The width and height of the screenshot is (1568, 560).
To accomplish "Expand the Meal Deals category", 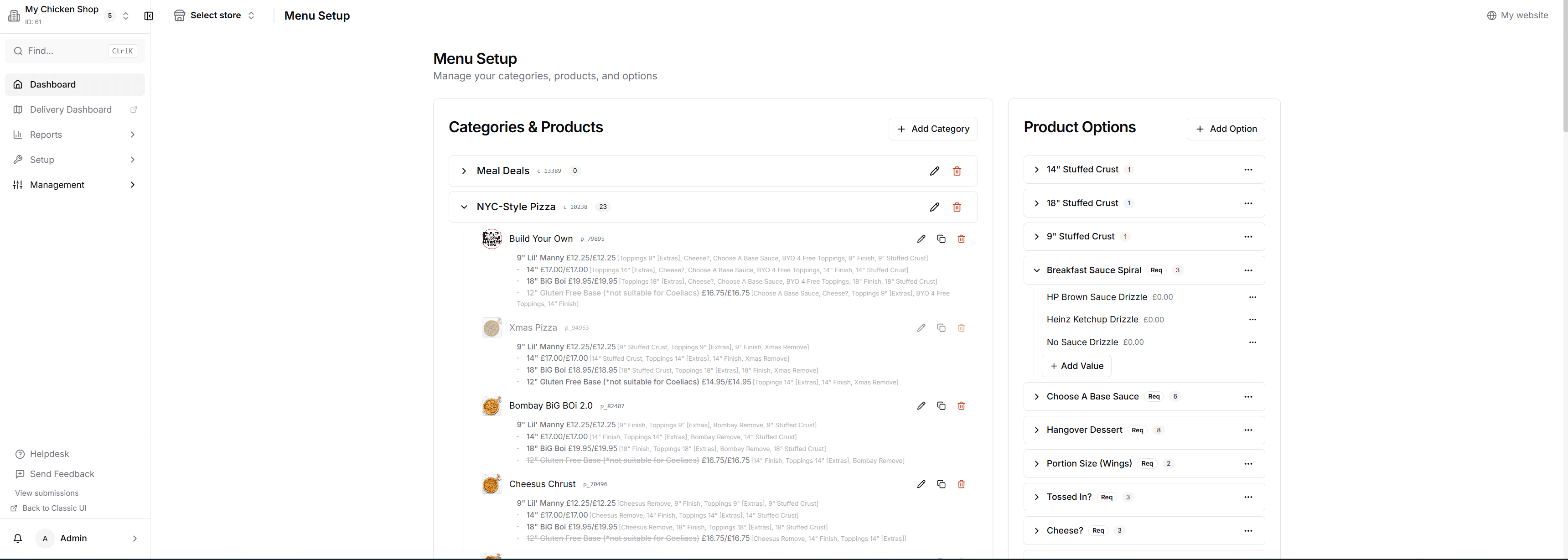I will (464, 171).
